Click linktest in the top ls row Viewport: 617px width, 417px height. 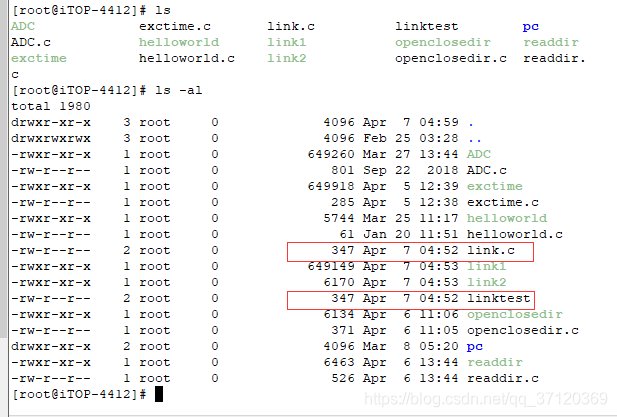coord(427,26)
